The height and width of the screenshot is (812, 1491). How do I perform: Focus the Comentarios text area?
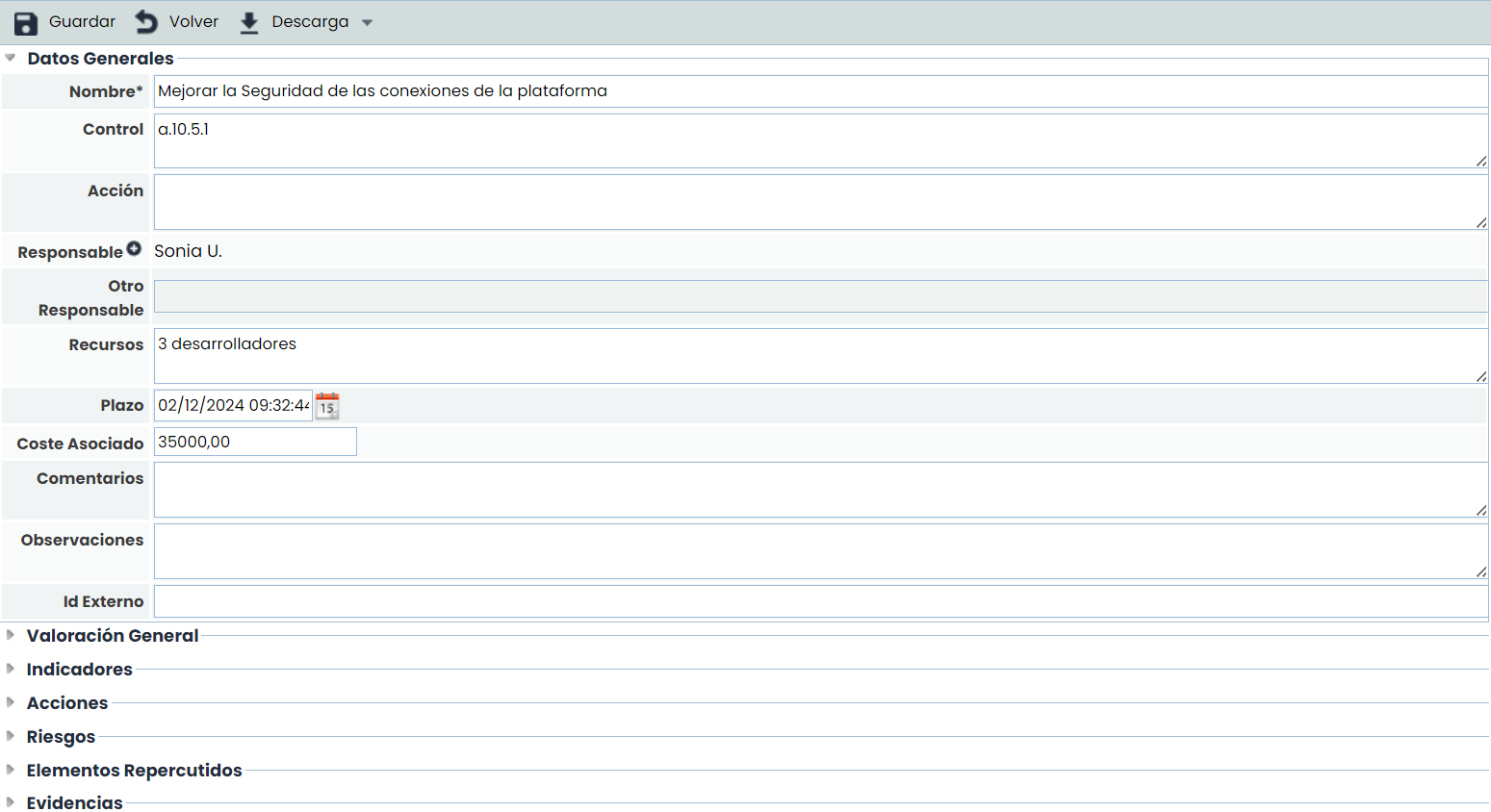point(820,490)
